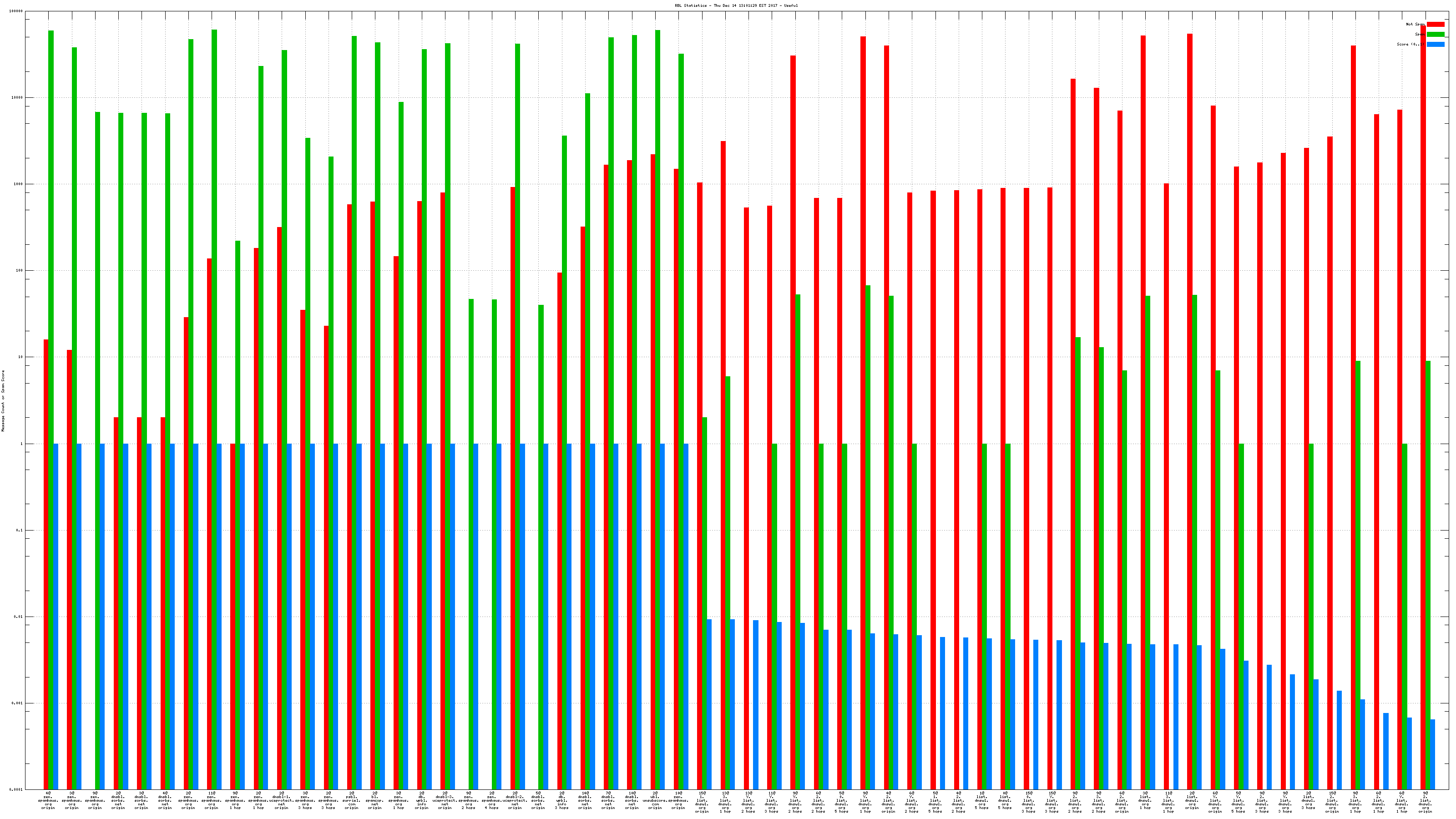Click the dnsbl-2.uceprotect.net origin label

coord(515,800)
